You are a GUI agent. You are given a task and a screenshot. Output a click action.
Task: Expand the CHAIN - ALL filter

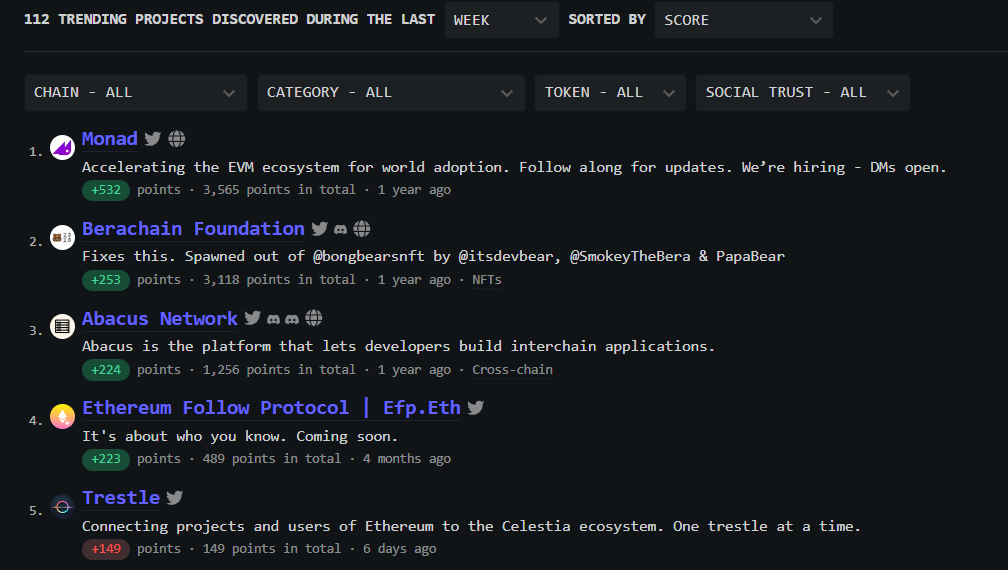pyautogui.click(x=136, y=93)
